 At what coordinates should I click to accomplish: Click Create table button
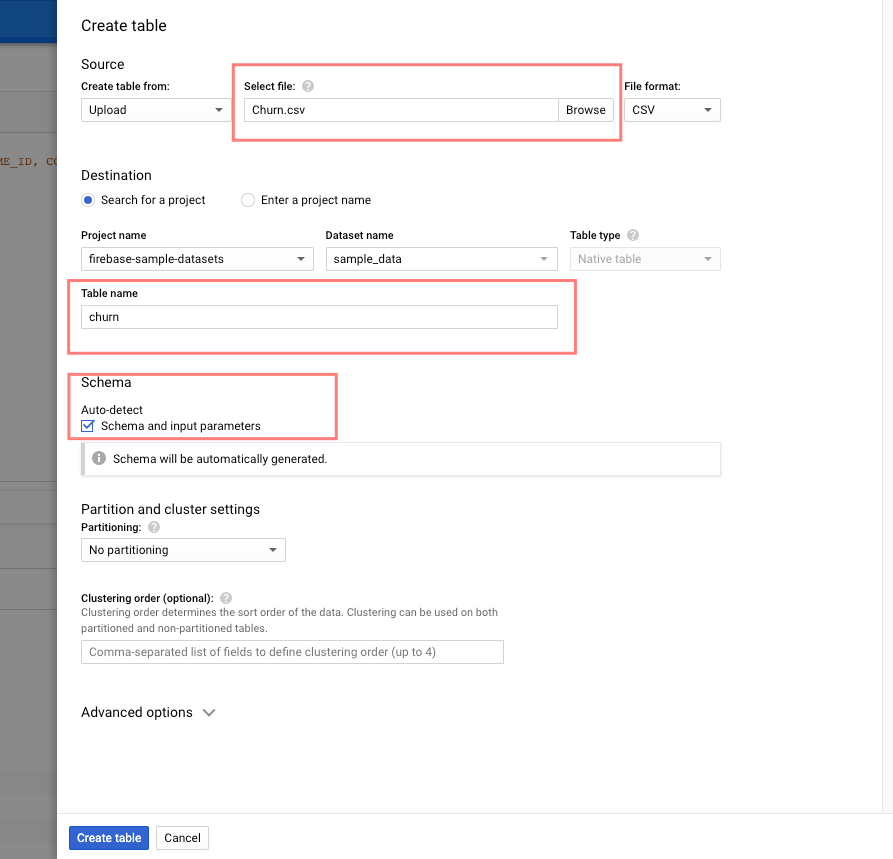tap(109, 838)
